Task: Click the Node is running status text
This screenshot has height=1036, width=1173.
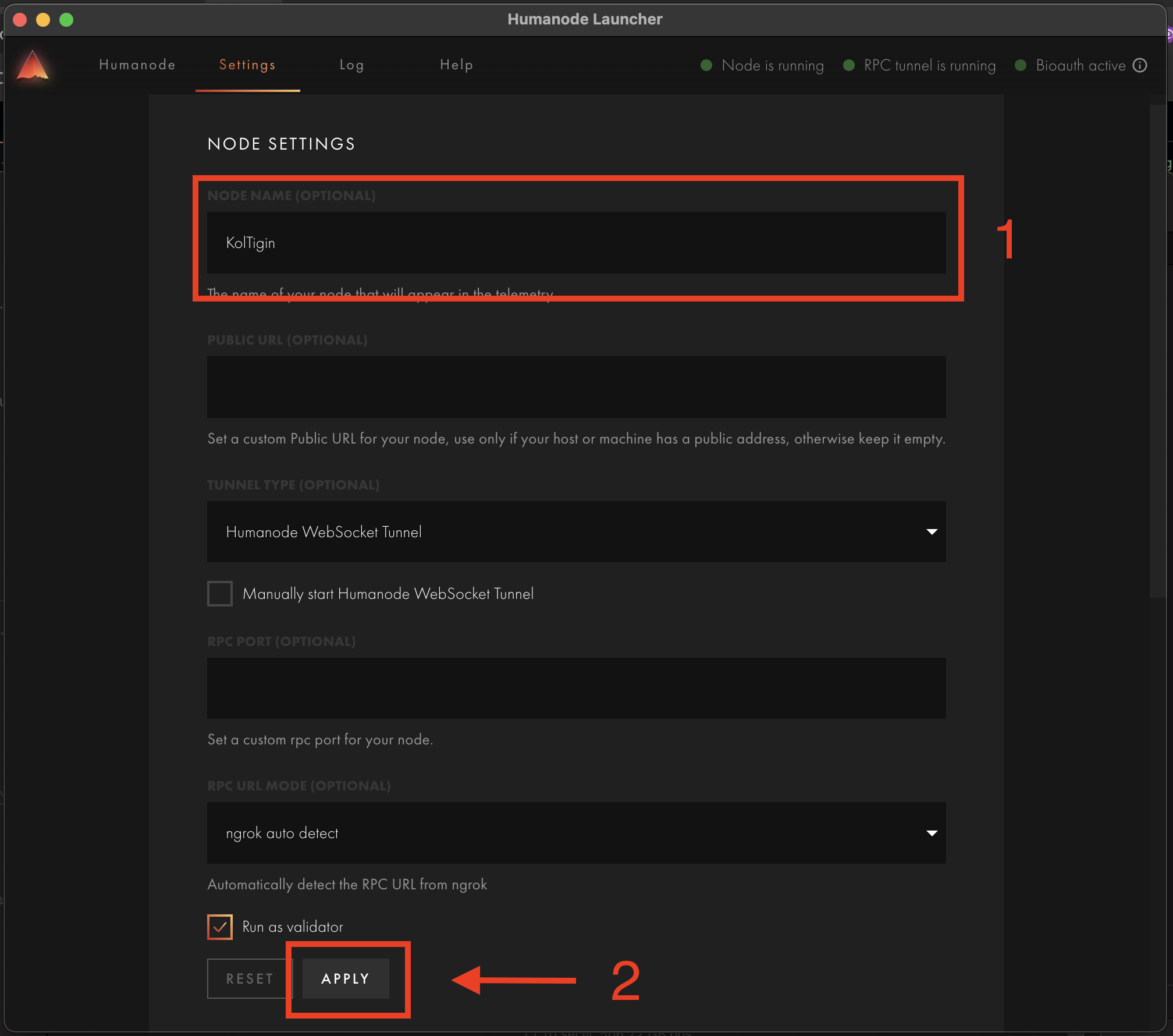Action: pos(773,65)
